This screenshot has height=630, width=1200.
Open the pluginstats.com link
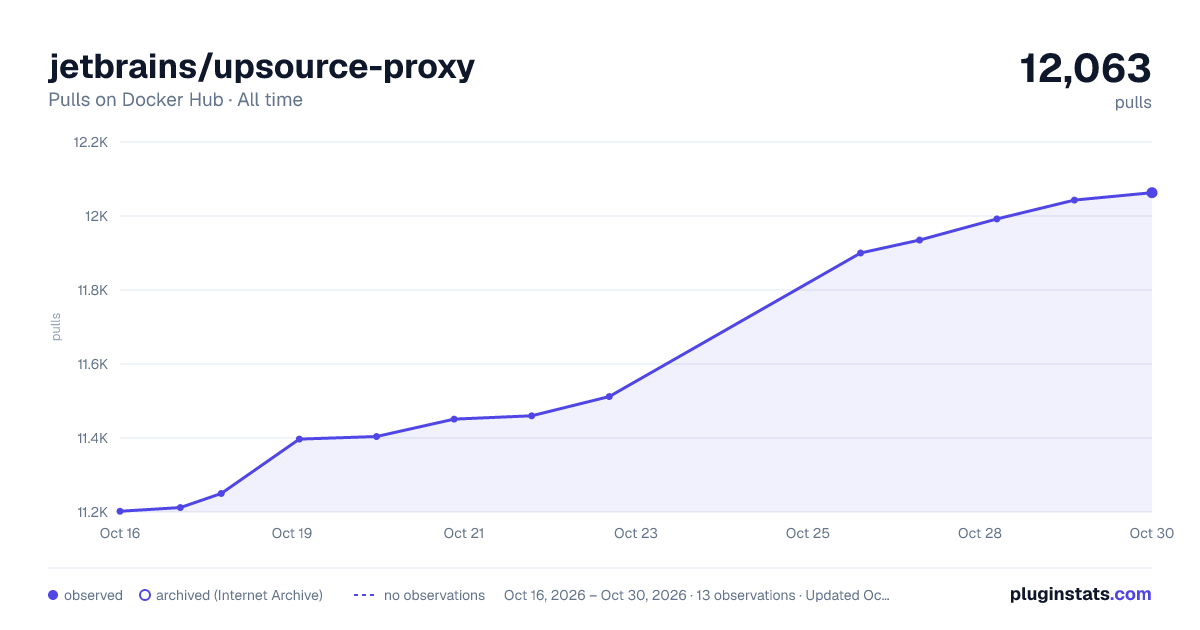tap(1080, 594)
